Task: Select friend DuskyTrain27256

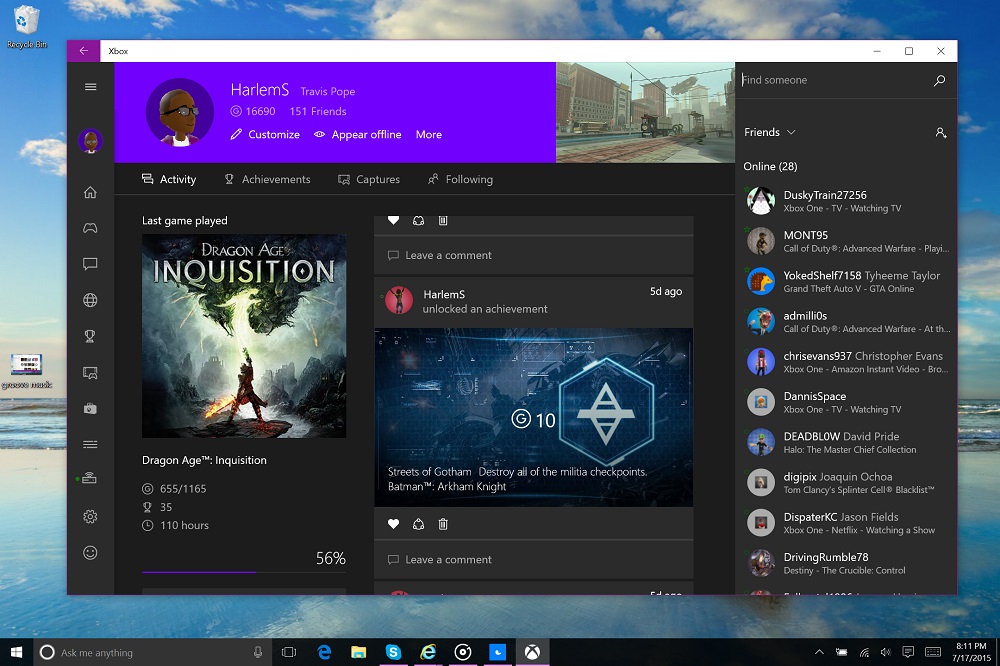Action: [x=846, y=201]
